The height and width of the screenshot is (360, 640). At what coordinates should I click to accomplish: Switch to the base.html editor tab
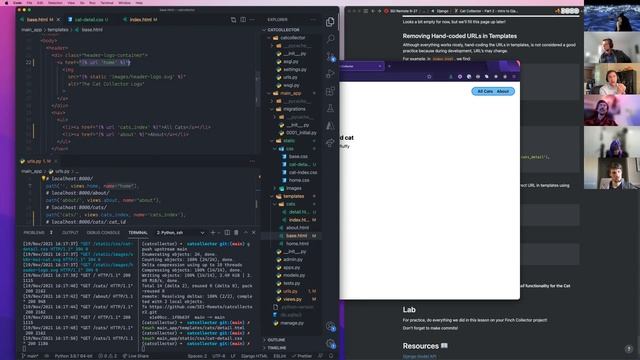click(x=38, y=20)
